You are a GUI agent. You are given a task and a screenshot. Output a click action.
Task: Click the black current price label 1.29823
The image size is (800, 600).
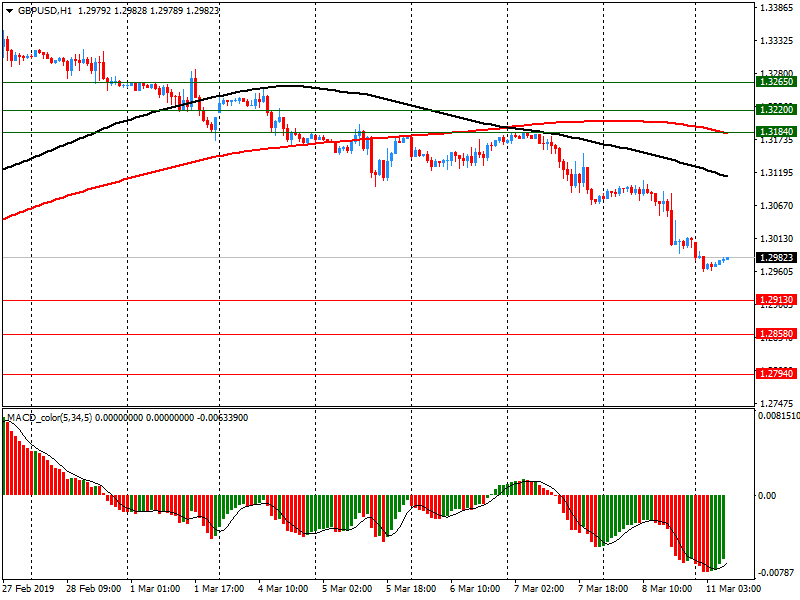(777, 258)
